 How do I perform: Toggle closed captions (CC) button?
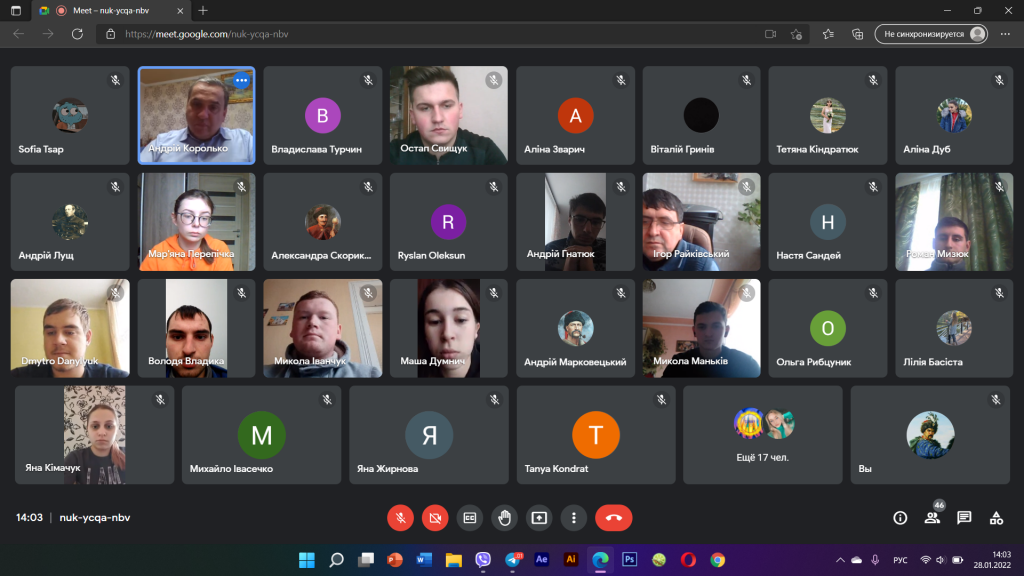[x=470, y=517]
